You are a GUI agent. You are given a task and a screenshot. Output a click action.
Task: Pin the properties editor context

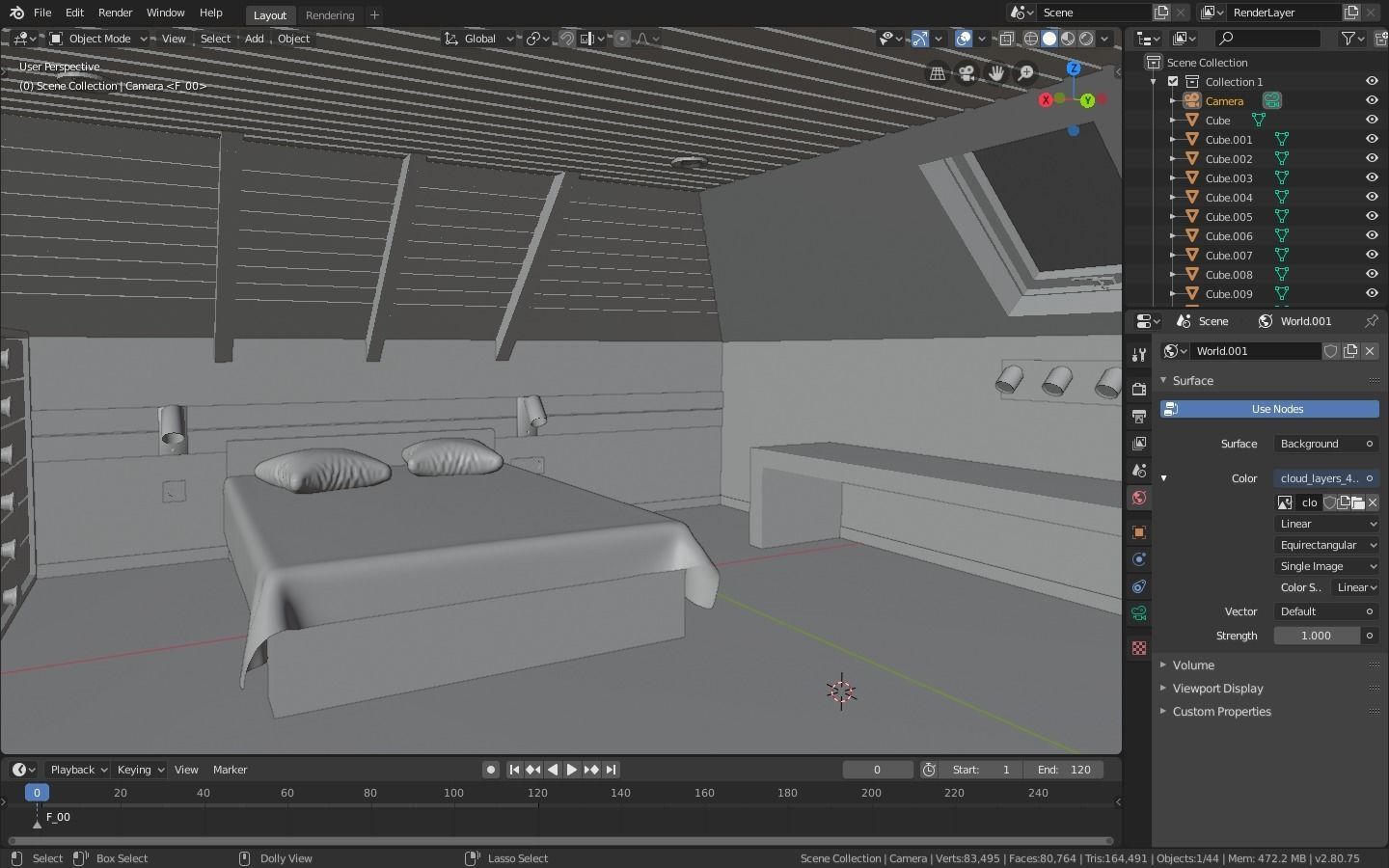click(x=1372, y=321)
